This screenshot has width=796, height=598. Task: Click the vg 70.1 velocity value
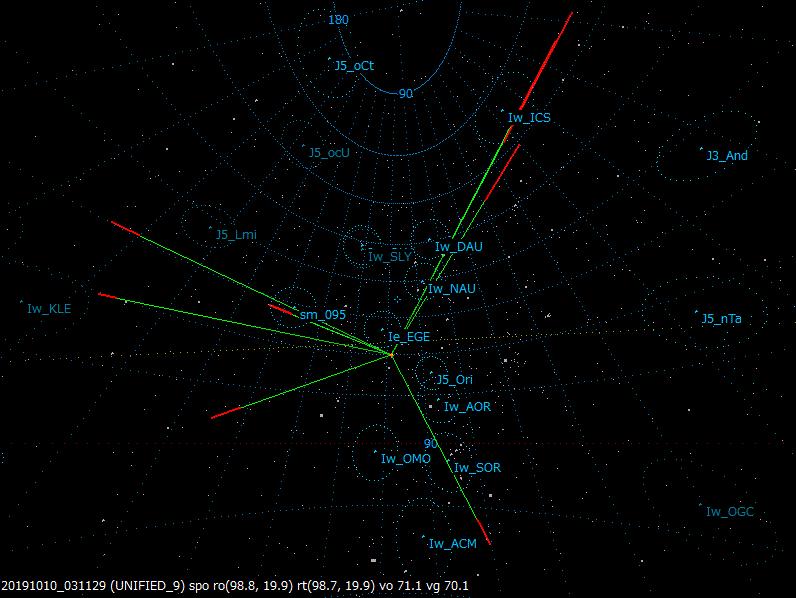[447, 586]
